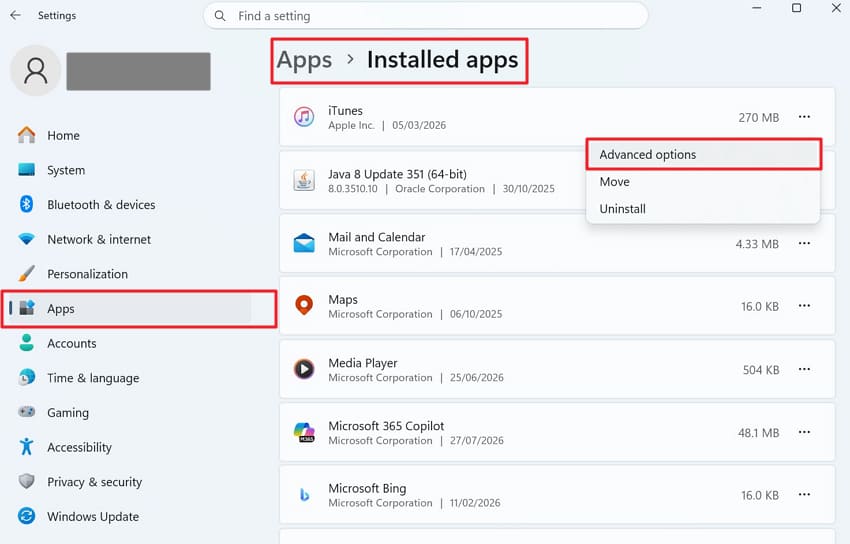
Task: Click the Apps breadcrumb link
Action: tap(304, 60)
